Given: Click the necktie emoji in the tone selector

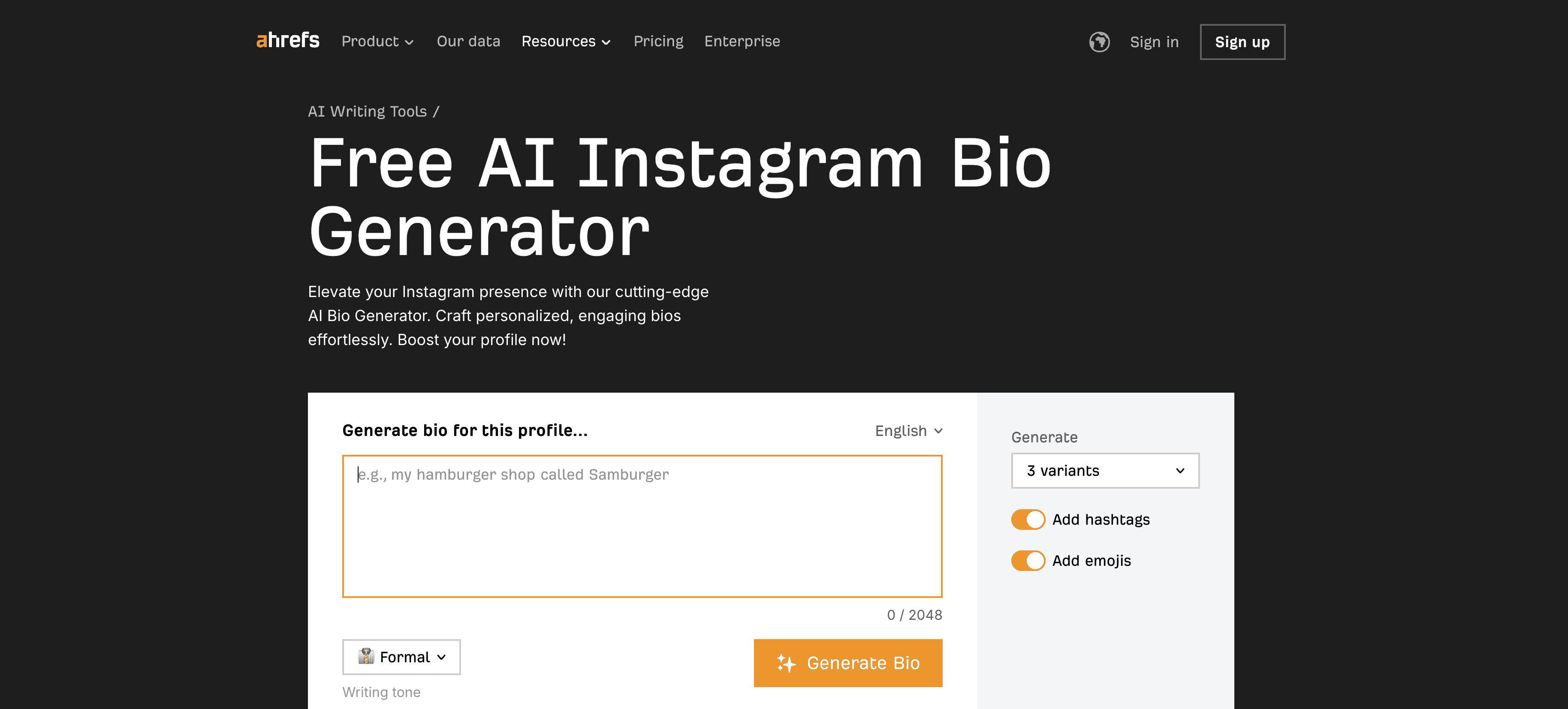Looking at the screenshot, I should coord(366,657).
